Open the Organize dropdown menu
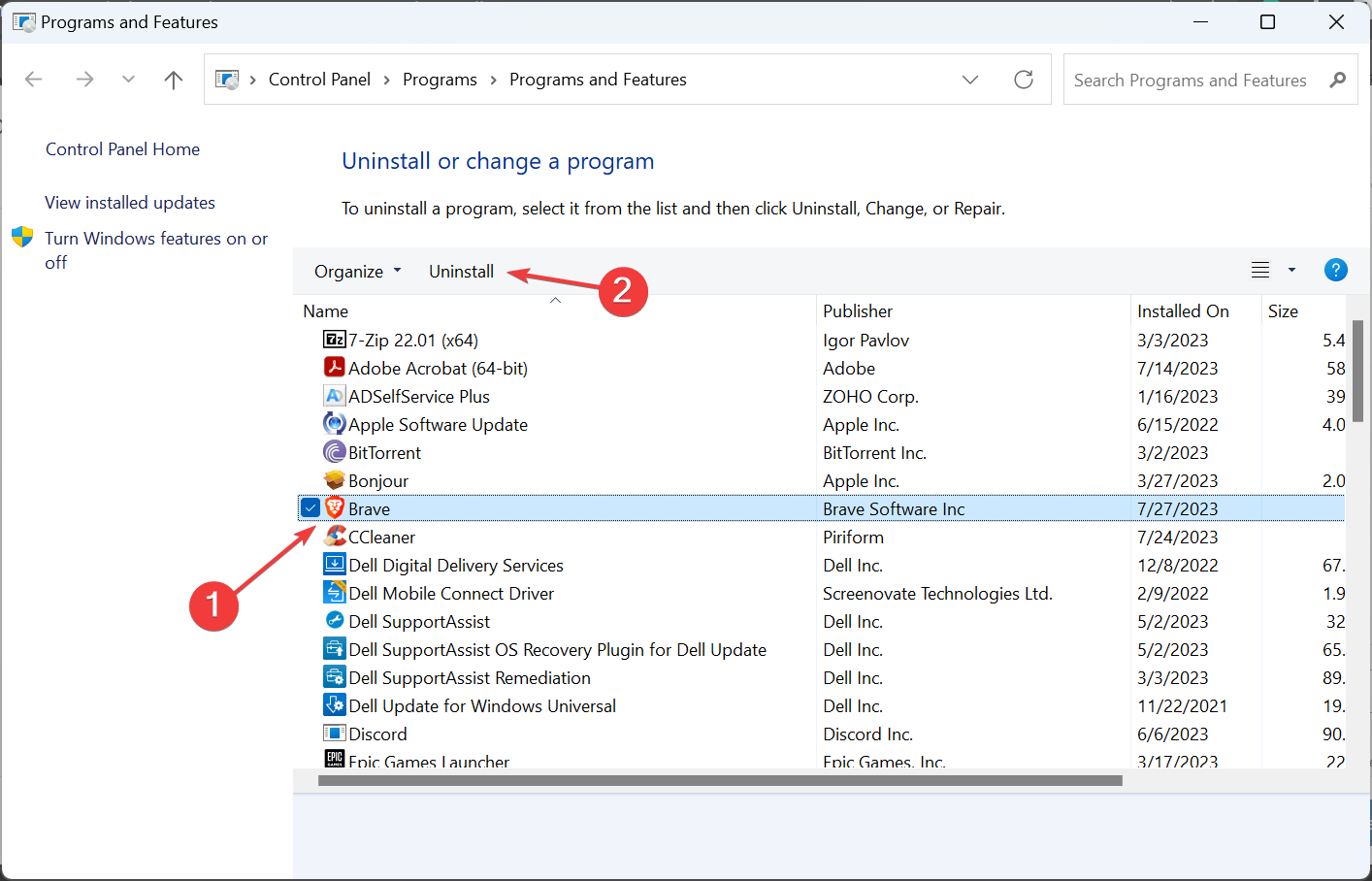Screen dimensions: 1372x881 (356, 272)
